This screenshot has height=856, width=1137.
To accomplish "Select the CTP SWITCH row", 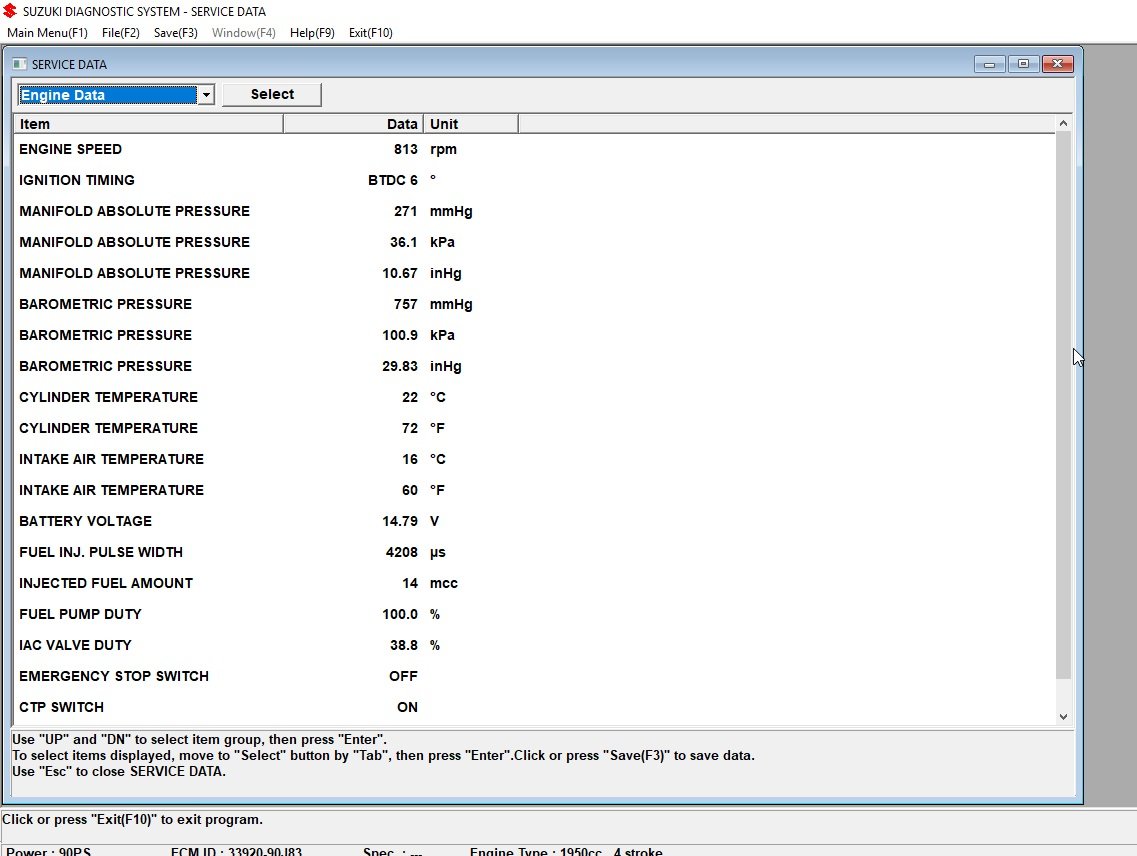I will pos(534,707).
